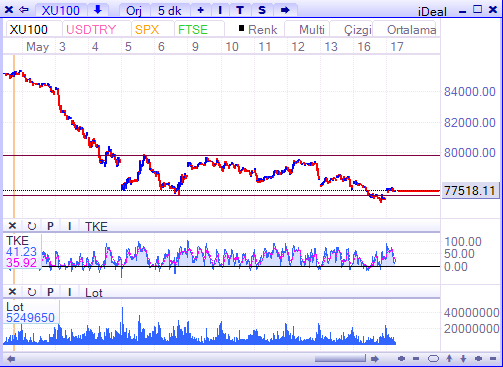Refresh the Lot indicator panel
Image resolution: width=503 pixels, height=367 pixels.
click(x=32, y=292)
